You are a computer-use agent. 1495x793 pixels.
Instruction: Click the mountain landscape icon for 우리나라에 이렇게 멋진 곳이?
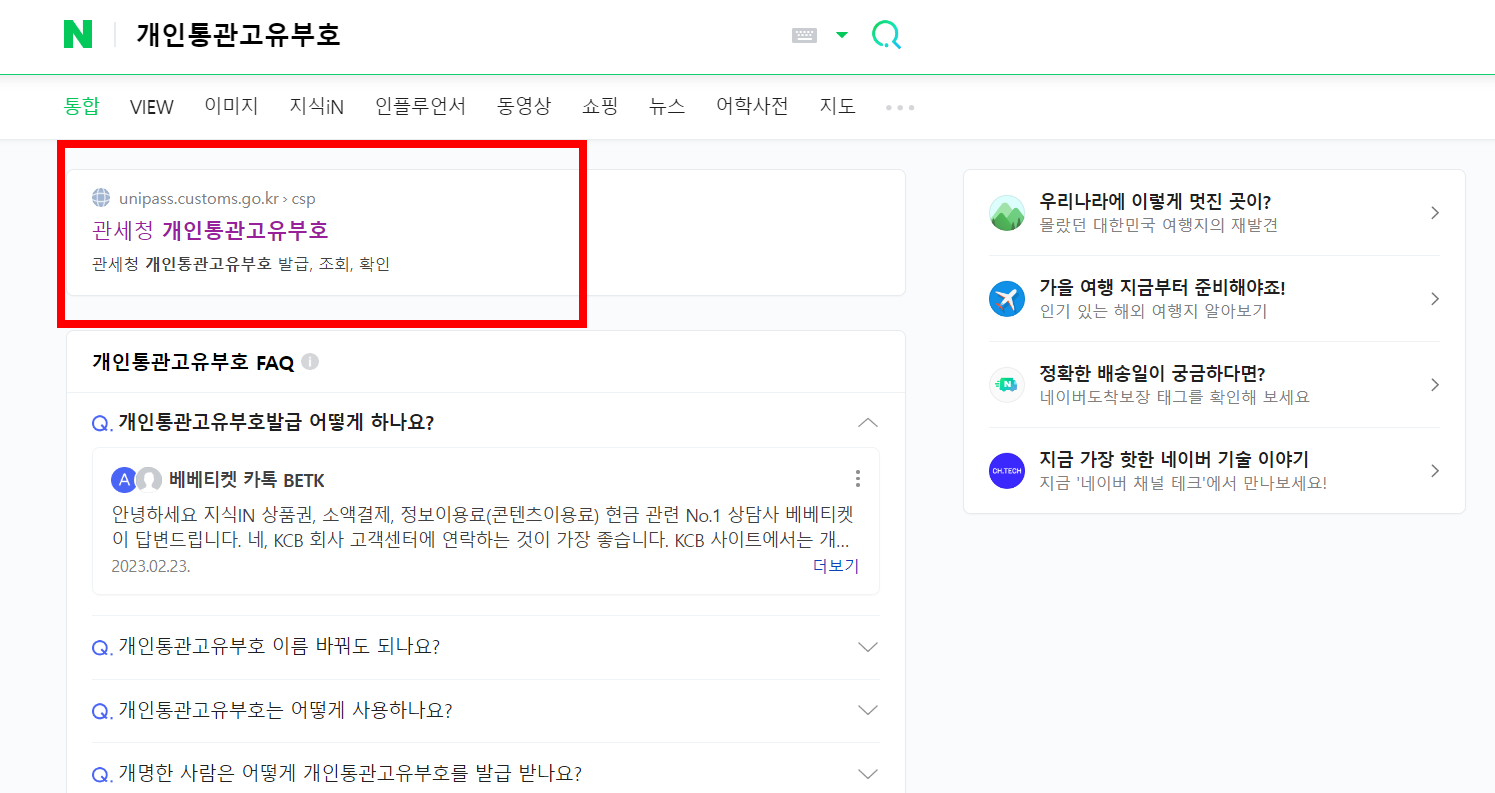[x=1007, y=213]
